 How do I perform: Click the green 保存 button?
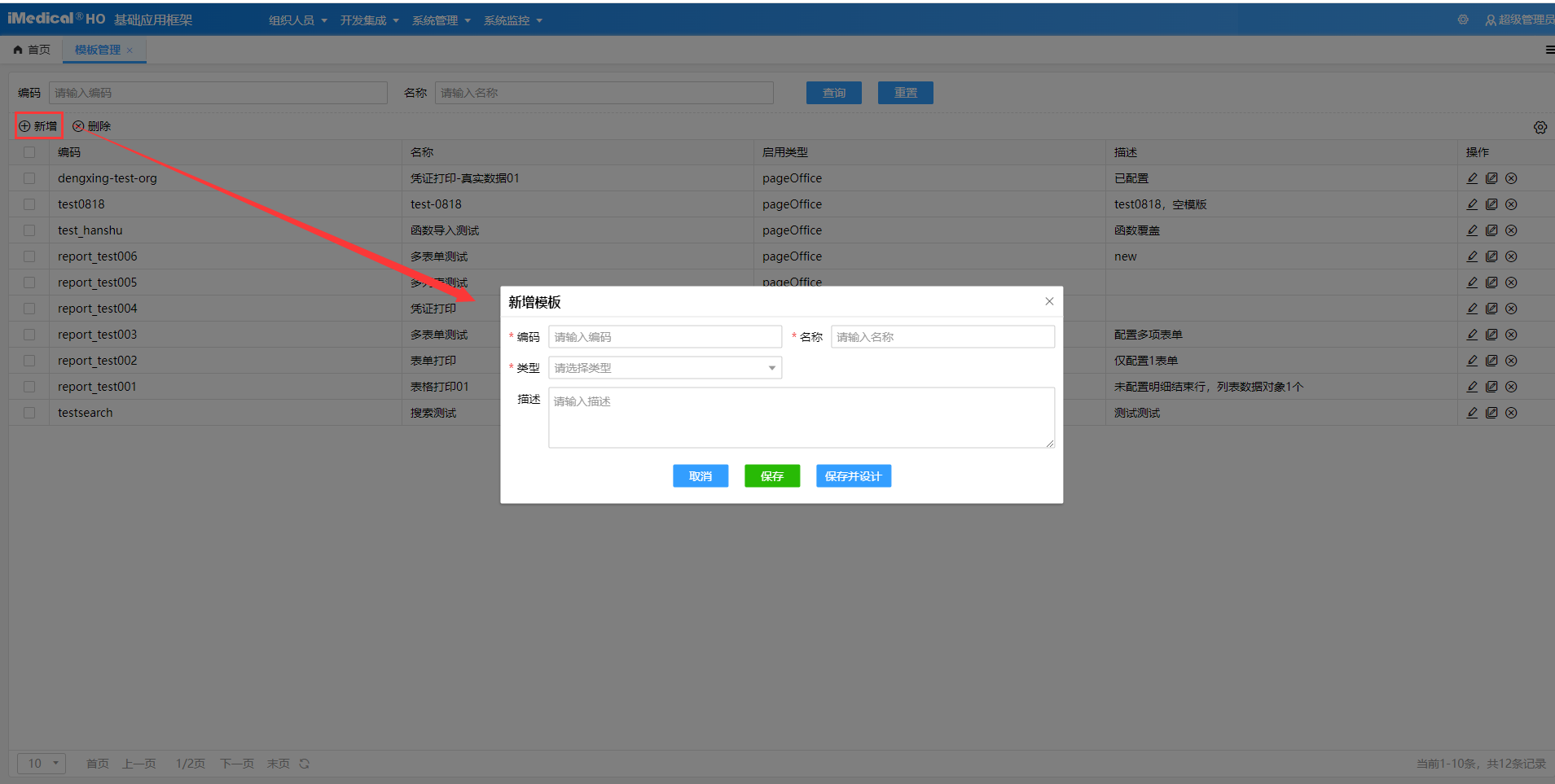771,476
